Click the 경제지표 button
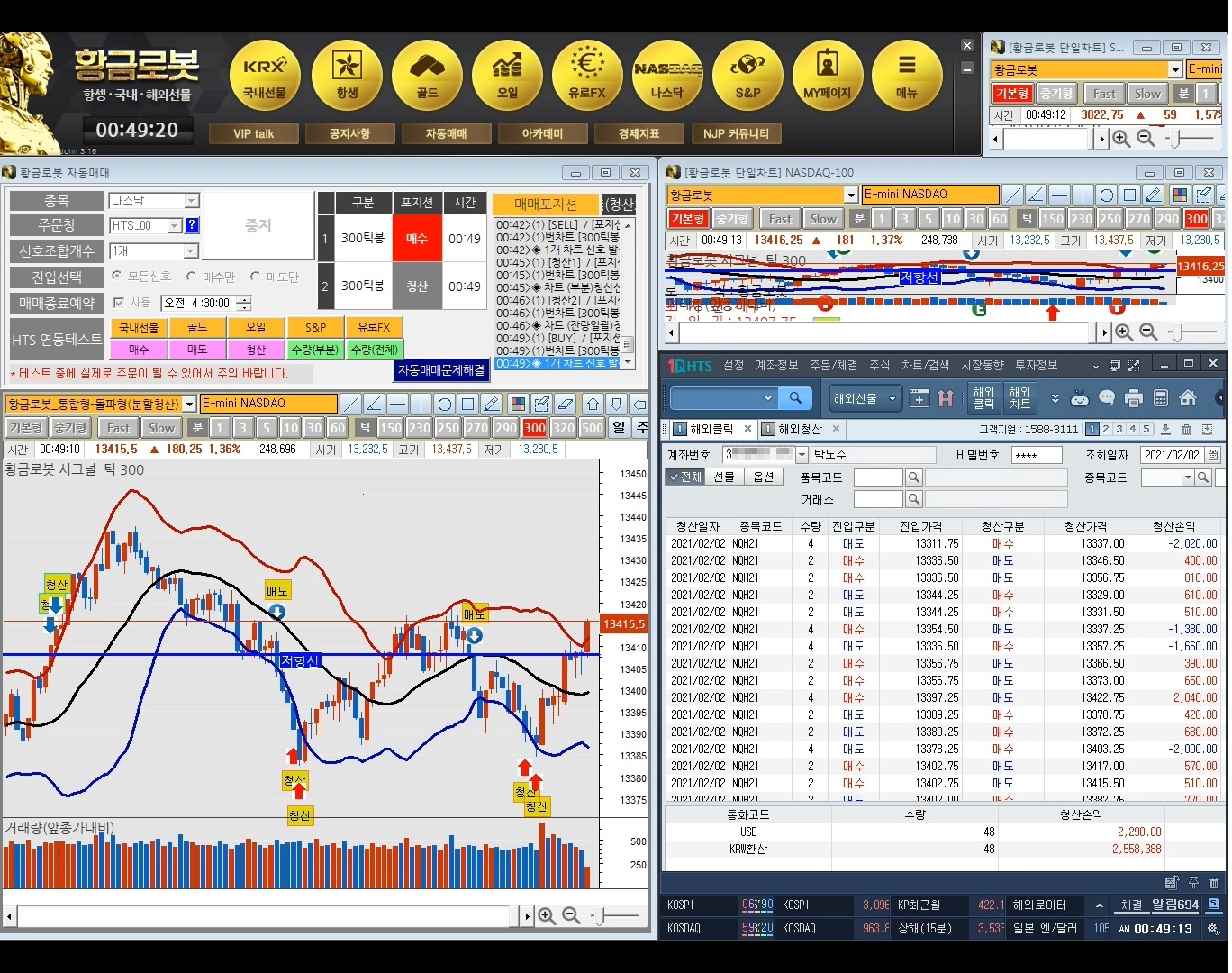This screenshot has height=973, width=1232. click(639, 133)
